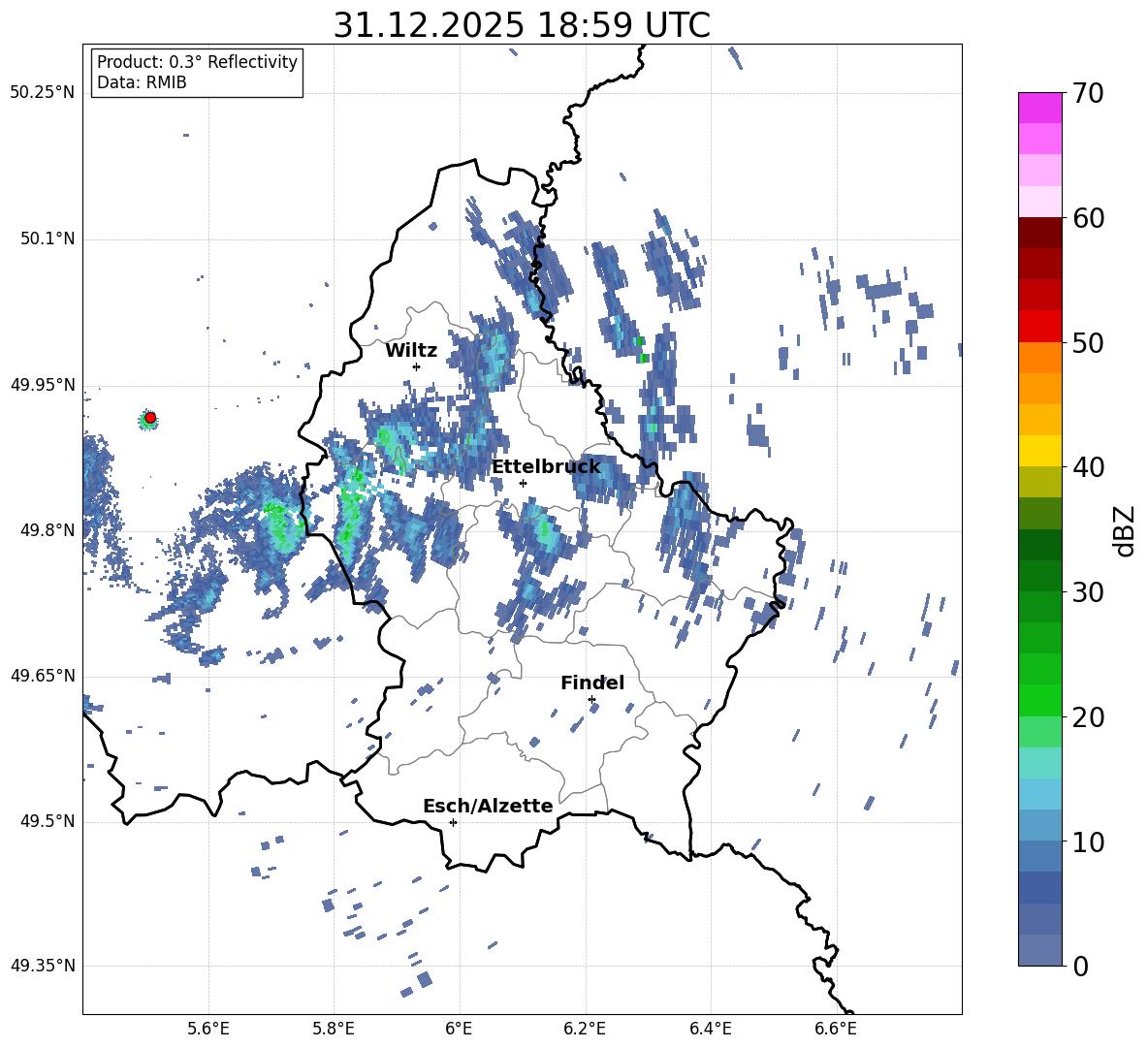Image resolution: width=1148 pixels, height=1048 pixels.
Task: Click the 60 label on the colorbar
Action: pos(1088,218)
